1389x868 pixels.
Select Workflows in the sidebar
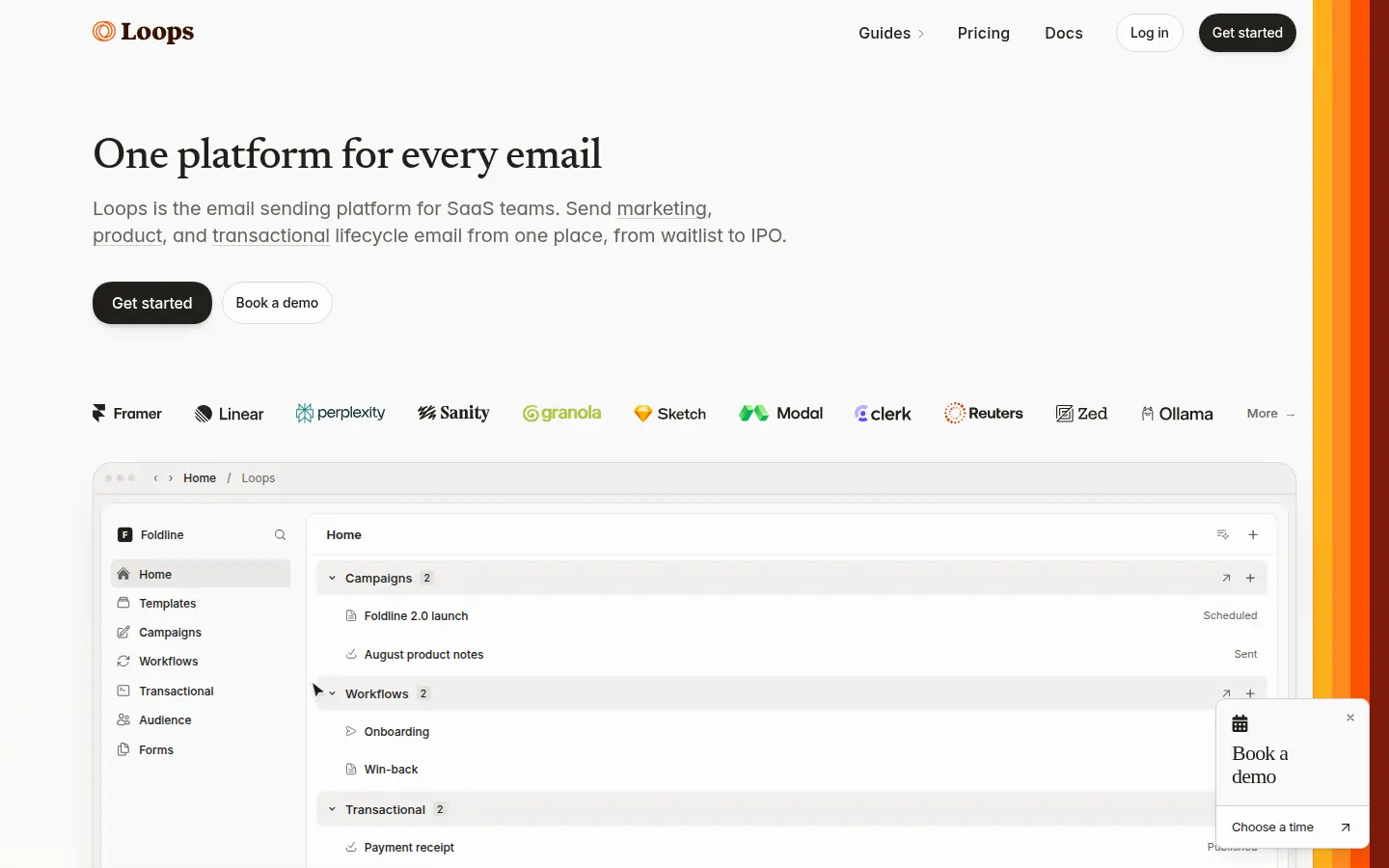tap(201, 662)
